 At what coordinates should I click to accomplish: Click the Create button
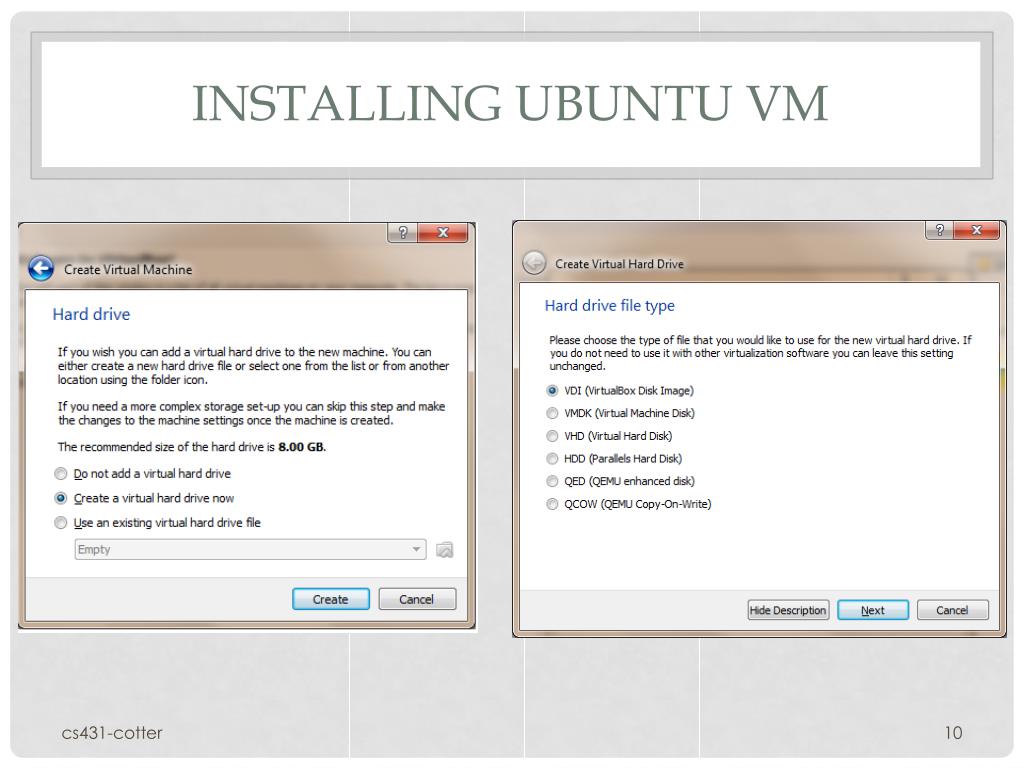tap(330, 599)
